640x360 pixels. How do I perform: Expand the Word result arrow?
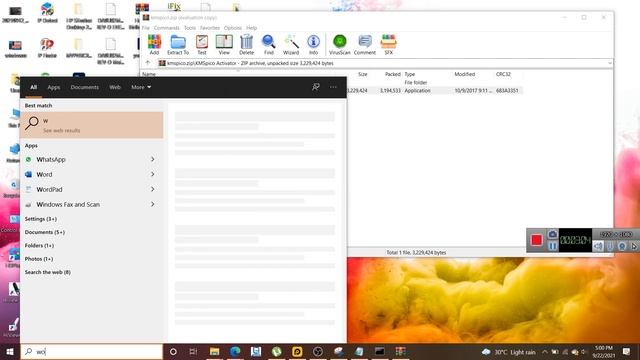point(153,174)
